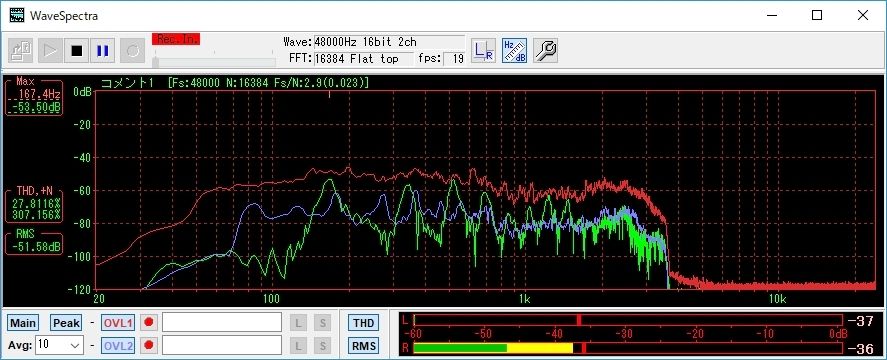Stop recording with the black square button
This screenshot has height=360, width=887.
(76, 50)
